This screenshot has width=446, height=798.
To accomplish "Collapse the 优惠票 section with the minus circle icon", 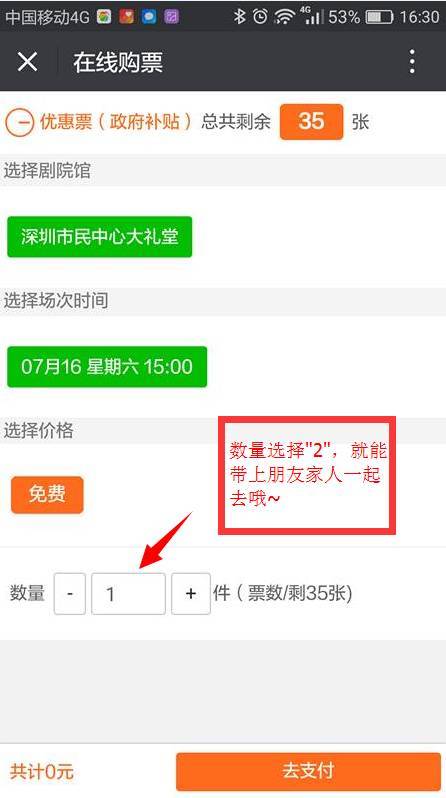I will [19, 123].
